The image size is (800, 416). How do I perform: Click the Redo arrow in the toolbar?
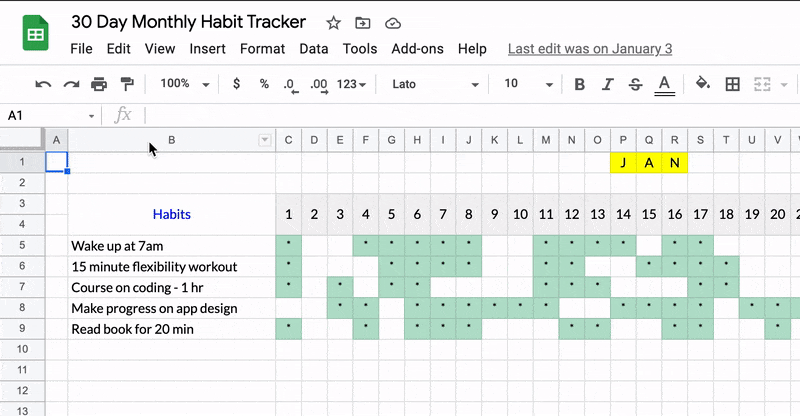pos(71,84)
